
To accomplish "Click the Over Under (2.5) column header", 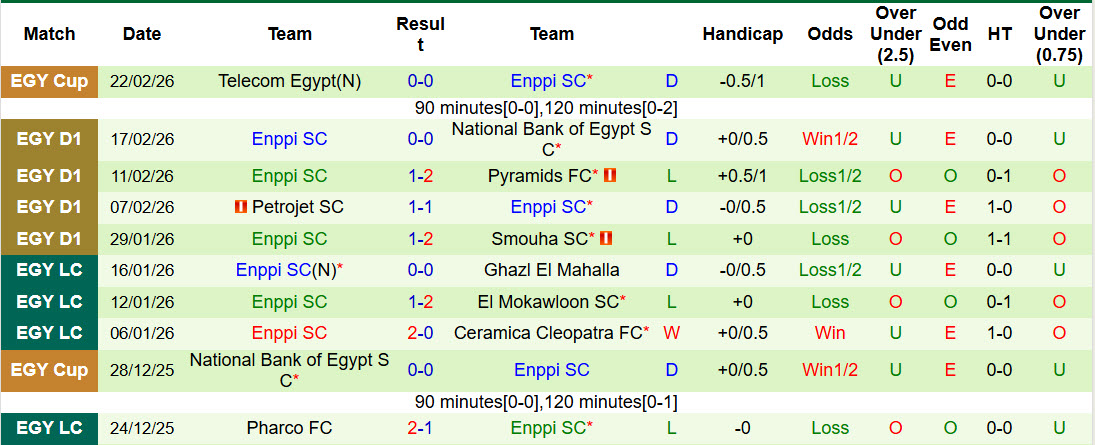I will 895,34.
